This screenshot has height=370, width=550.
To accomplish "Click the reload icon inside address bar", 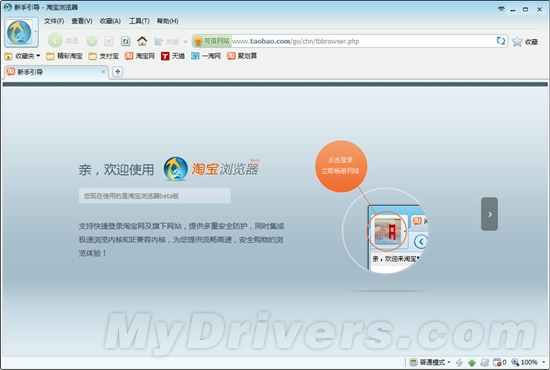I will [501, 41].
